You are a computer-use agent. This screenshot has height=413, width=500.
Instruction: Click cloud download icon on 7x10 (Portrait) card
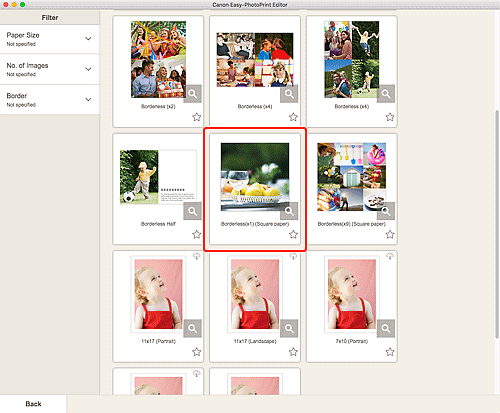[x=390, y=256]
